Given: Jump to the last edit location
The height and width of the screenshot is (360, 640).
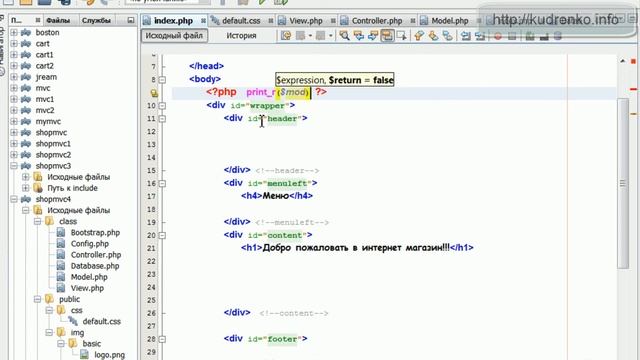Looking at the screenshot, I should tap(286, 36).
